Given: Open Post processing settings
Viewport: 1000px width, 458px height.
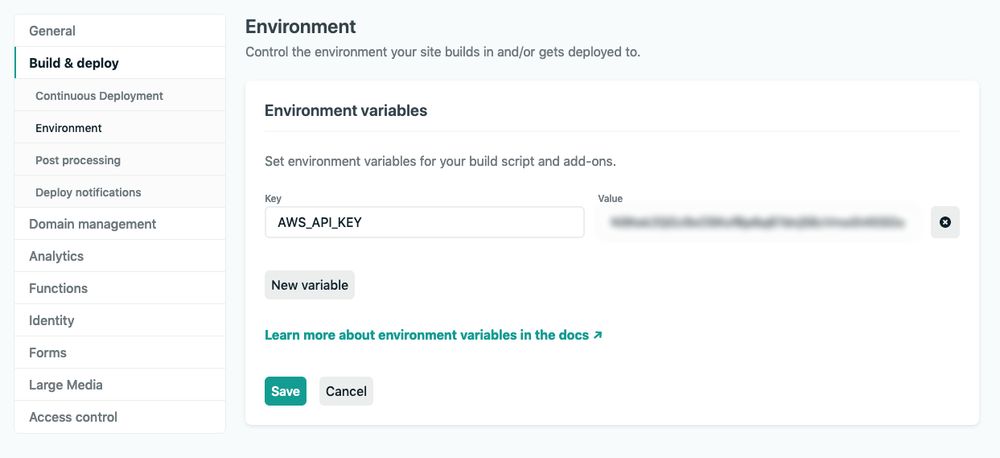Looking at the screenshot, I should click(78, 160).
